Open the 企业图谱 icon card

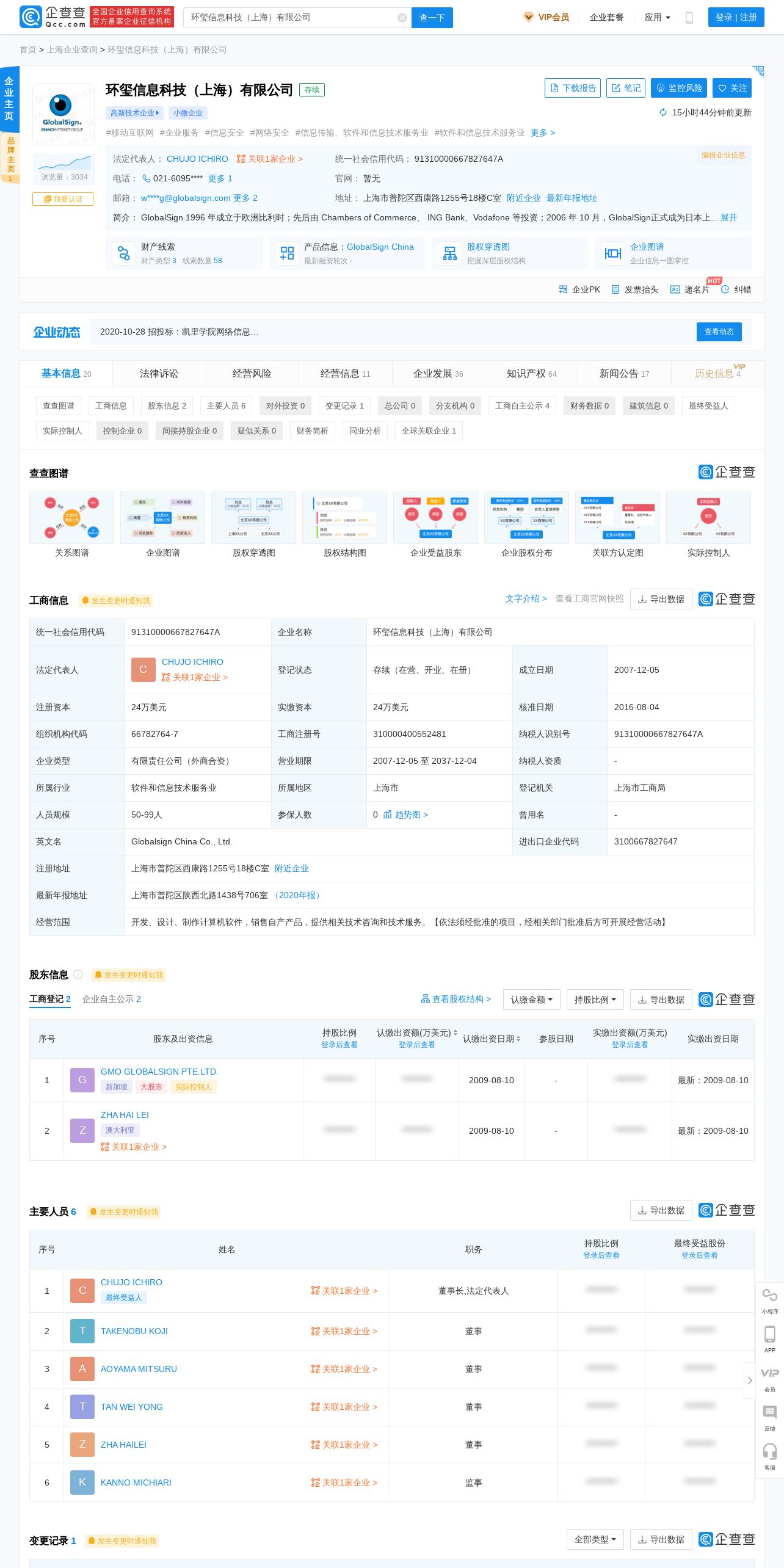tap(613, 253)
